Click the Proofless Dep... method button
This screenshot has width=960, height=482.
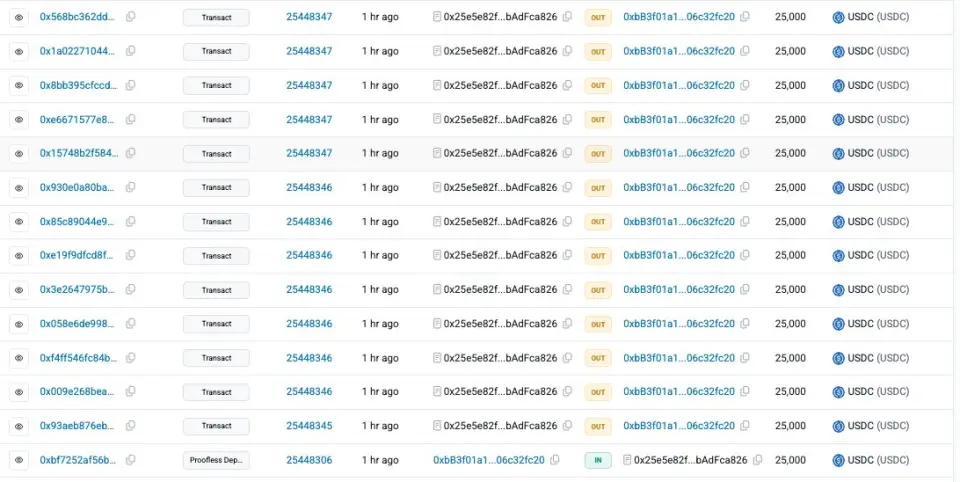point(216,460)
